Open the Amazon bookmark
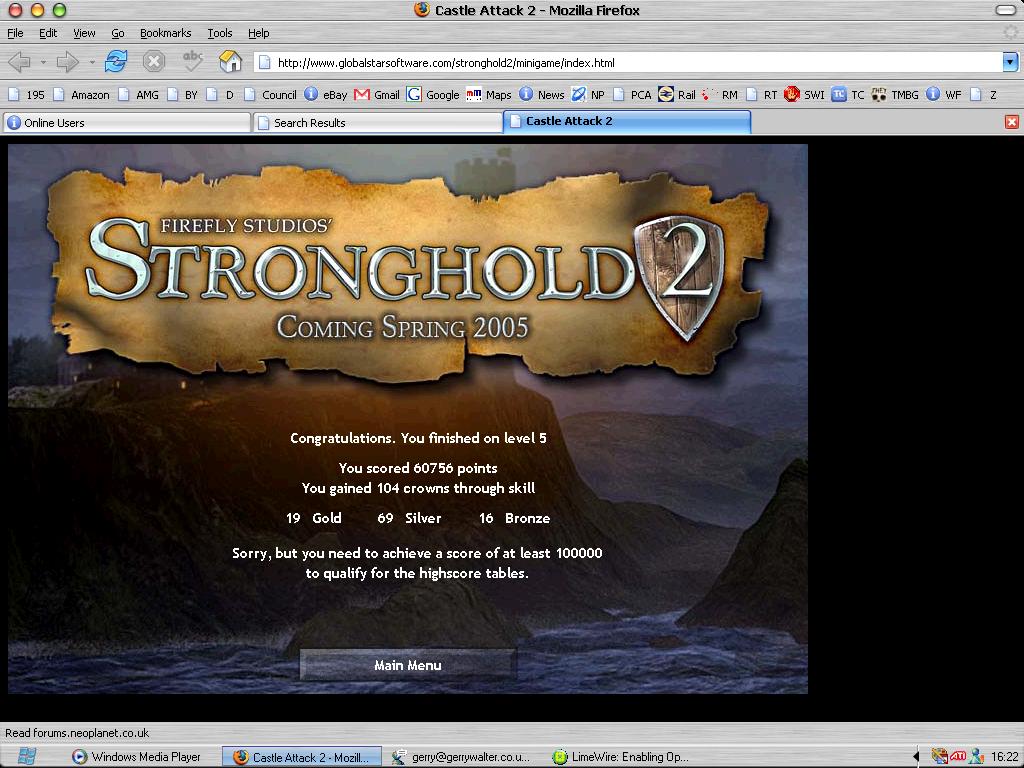1024x768 pixels. coord(82,95)
